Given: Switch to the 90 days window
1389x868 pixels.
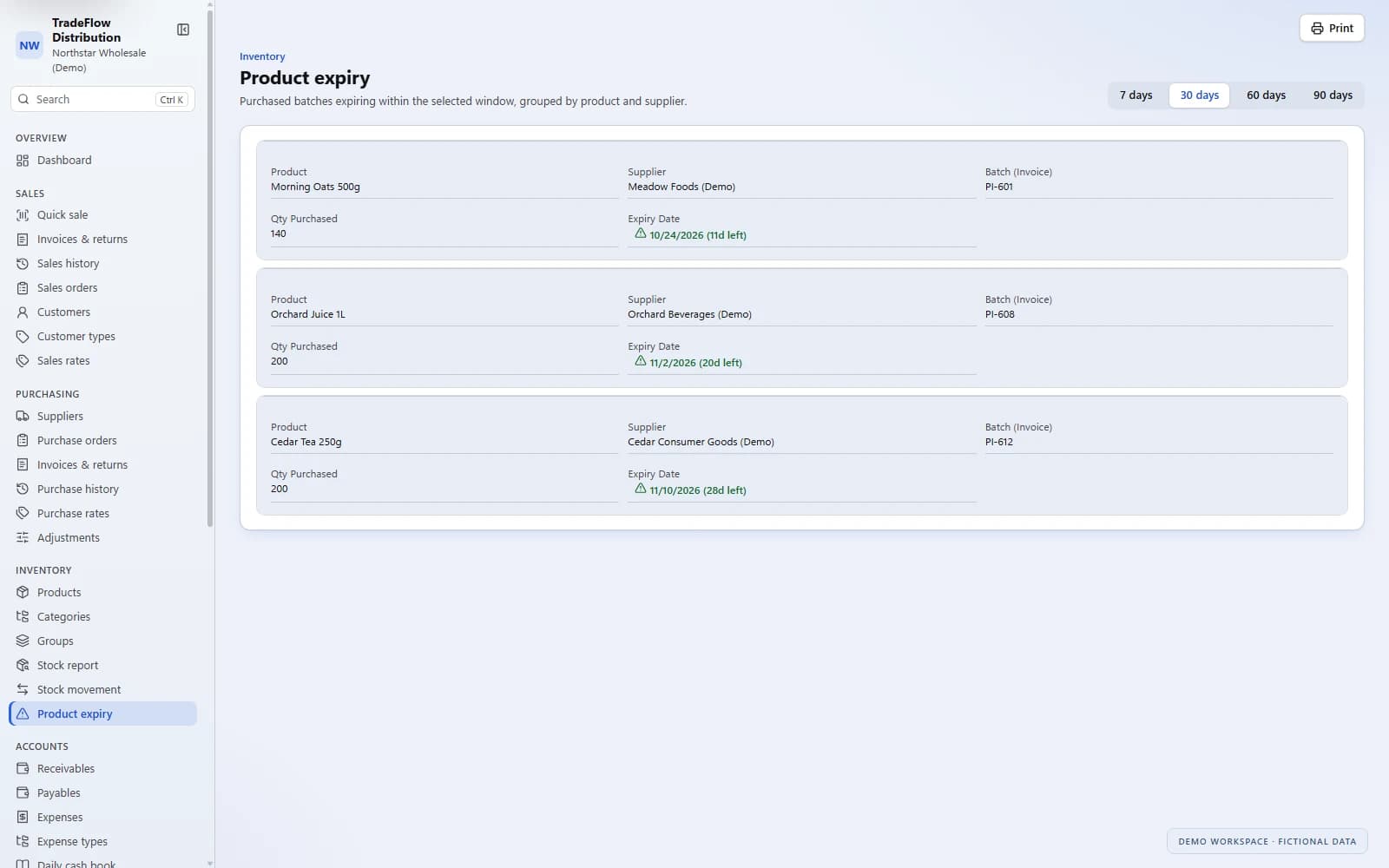Looking at the screenshot, I should (1333, 95).
